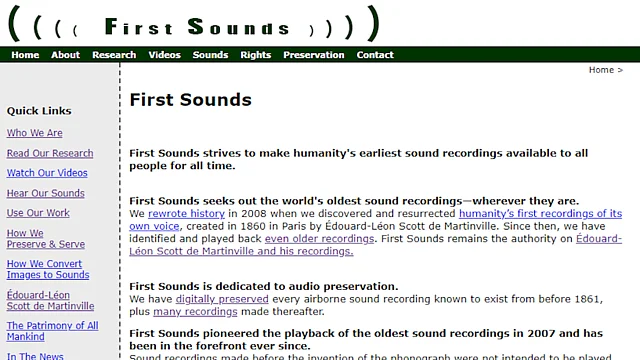Click 'First Sounds strives to make humanity's earliest' statement
The image size is (640, 360).
click(x=358, y=160)
